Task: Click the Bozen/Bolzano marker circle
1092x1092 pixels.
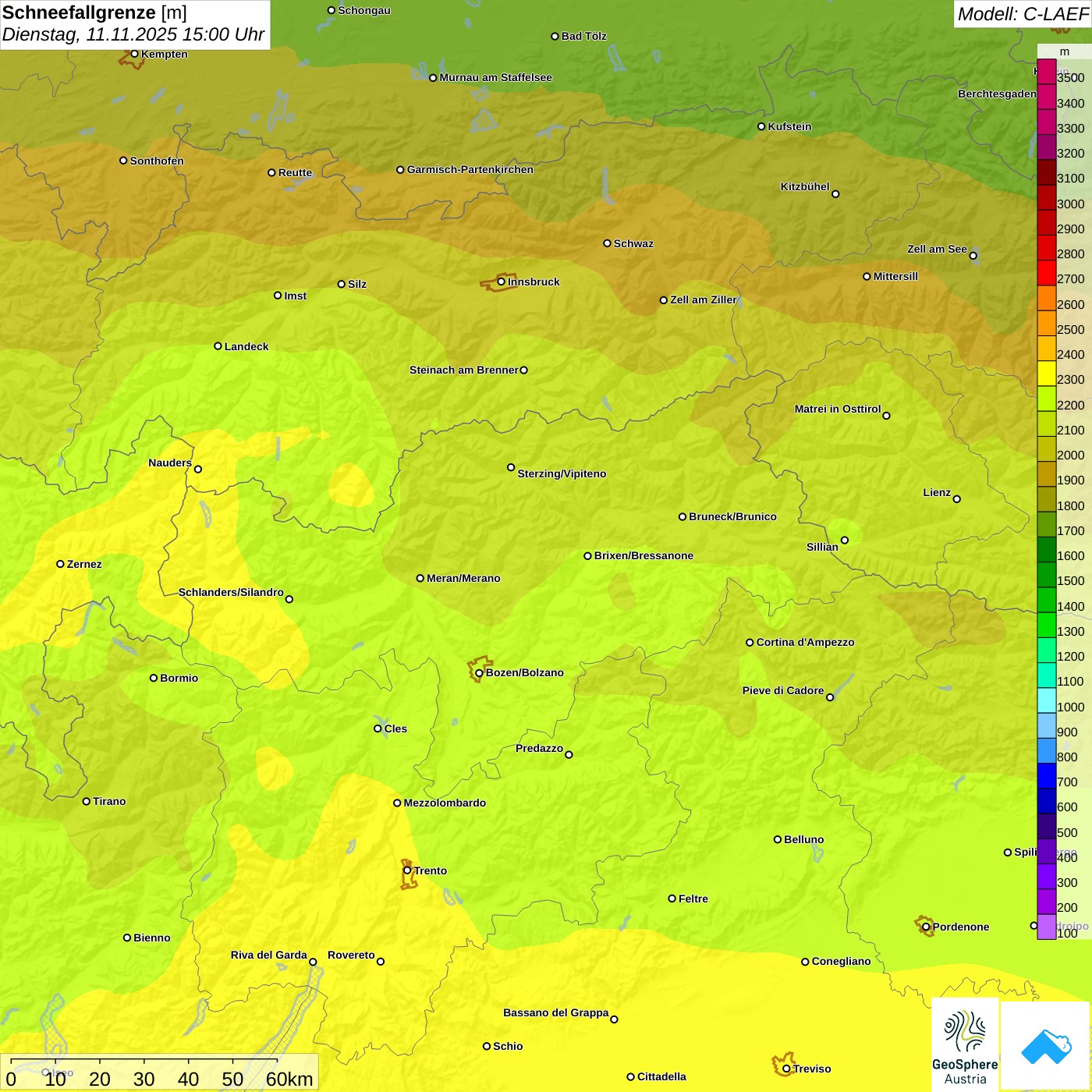Action: click(479, 672)
